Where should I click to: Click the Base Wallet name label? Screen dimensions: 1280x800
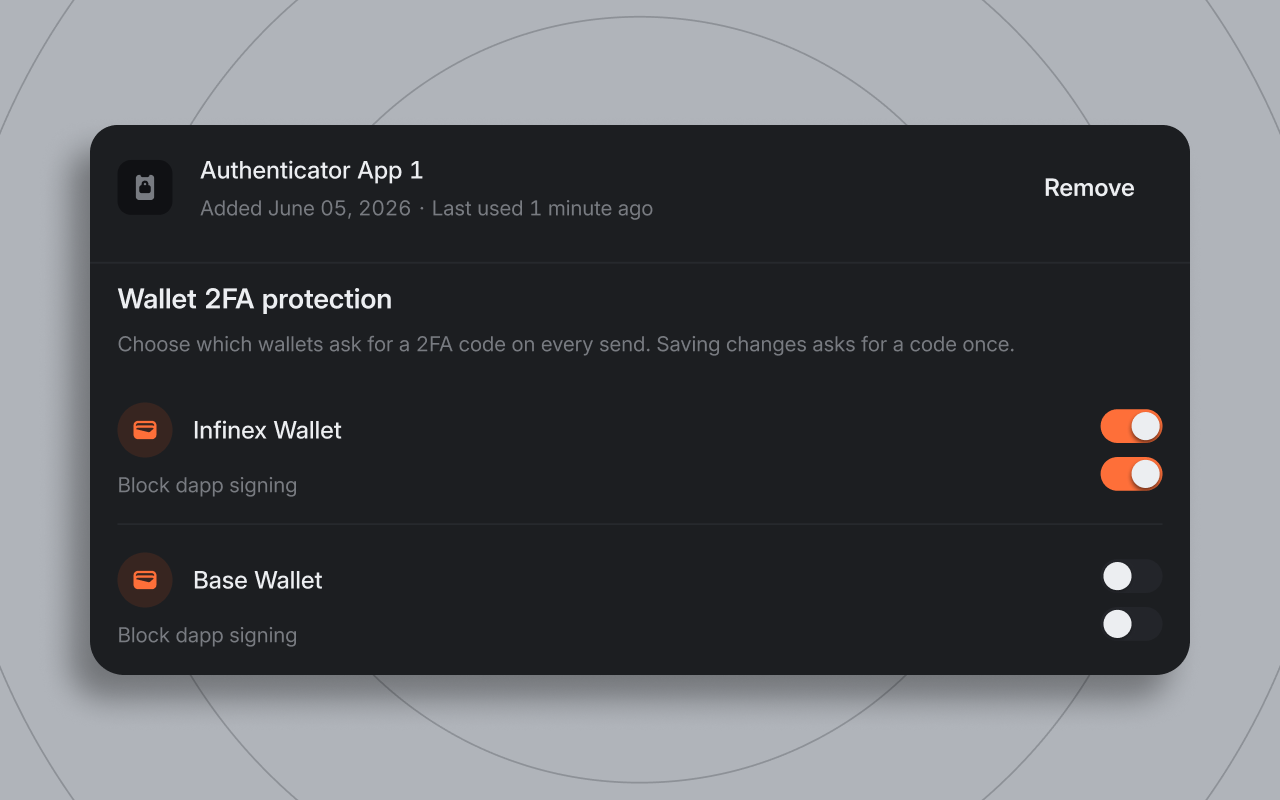coord(258,580)
